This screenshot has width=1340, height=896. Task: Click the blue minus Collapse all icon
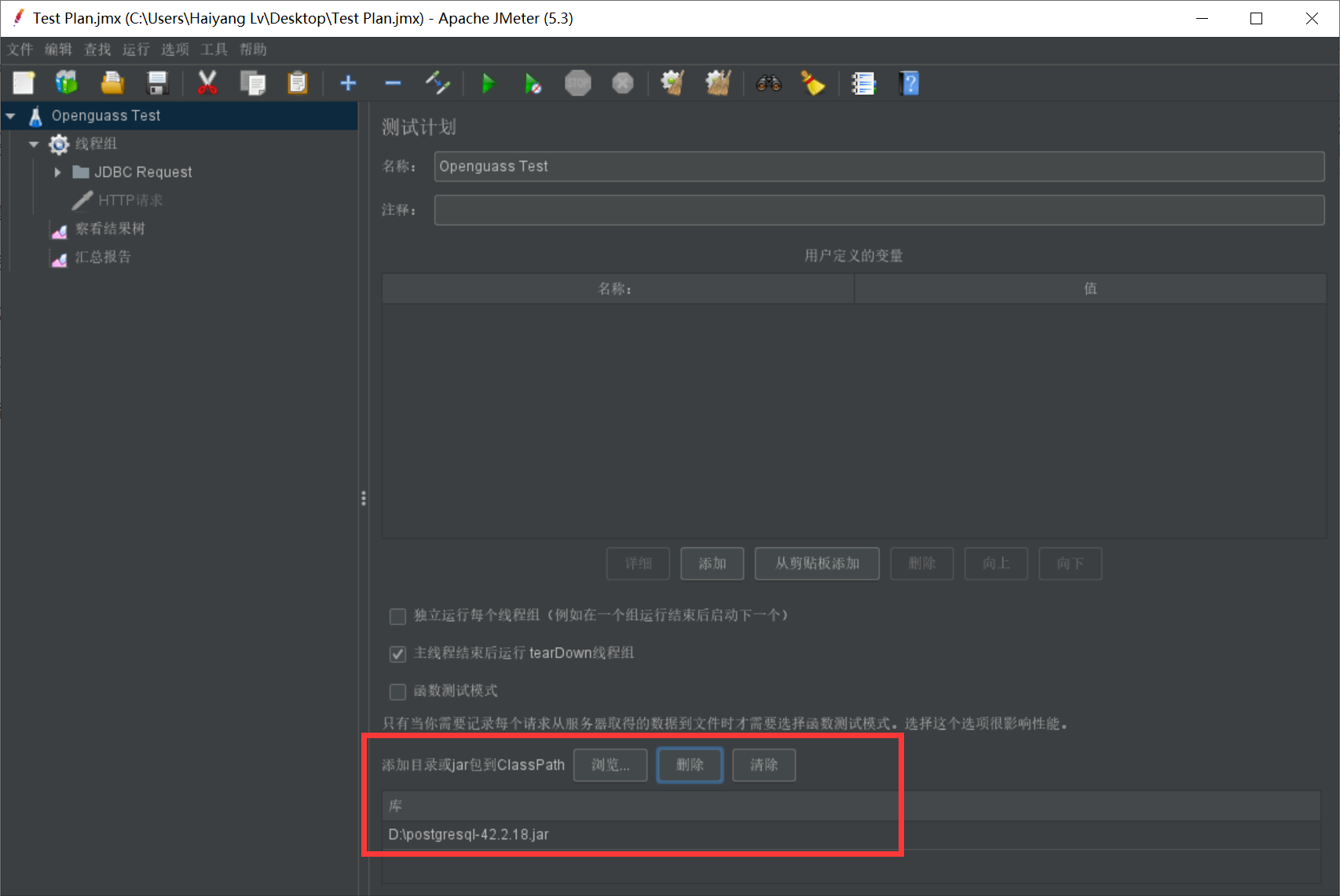(393, 82)
